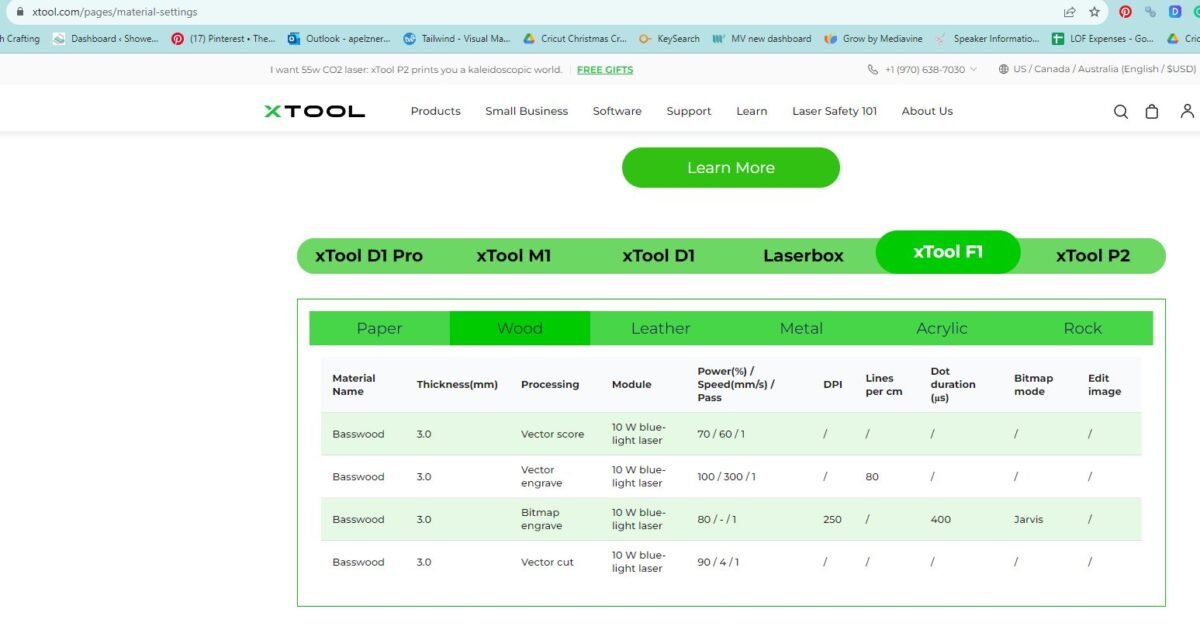Open the (17) Pinterest bookmark
Viewport: 1200px width, 637px height.
(223, 39)
